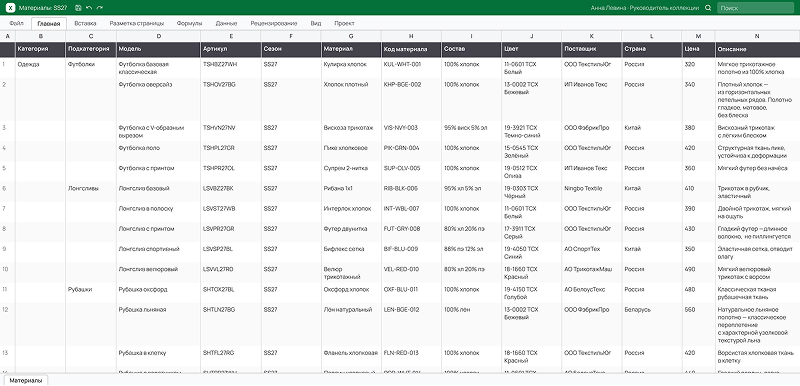The height and width of the screenshot is (386, 800).
Task: Click the Поставщик header cell
Action: click(592, 49)
